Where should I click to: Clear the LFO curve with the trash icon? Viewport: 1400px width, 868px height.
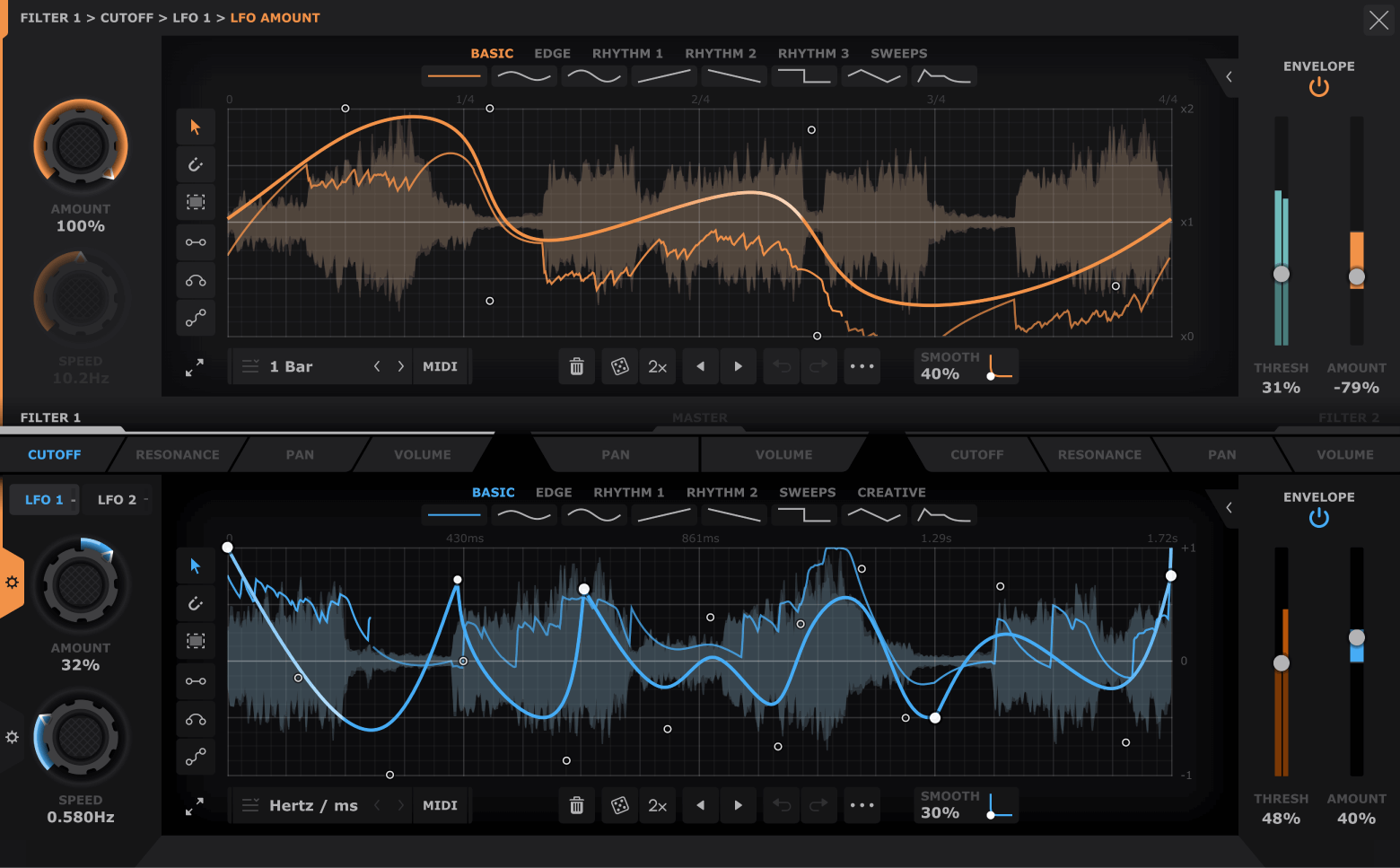[576, 366]
